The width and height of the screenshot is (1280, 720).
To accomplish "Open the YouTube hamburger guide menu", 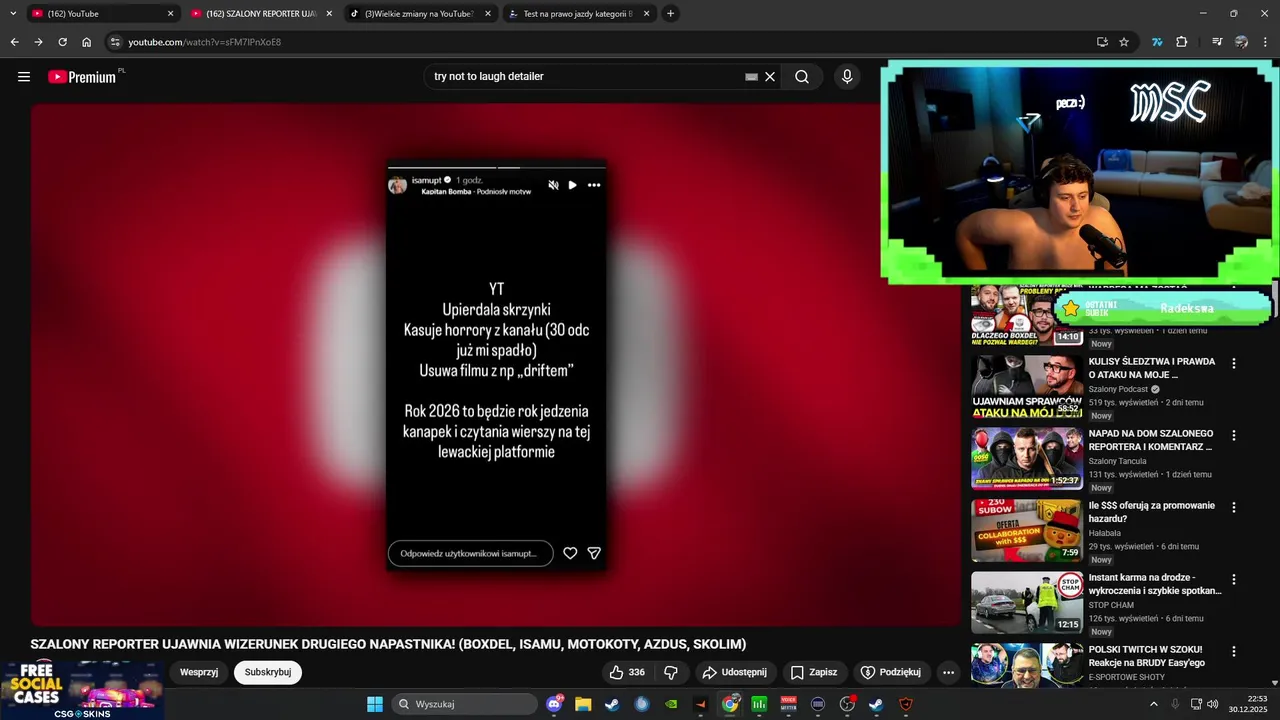I will 24,77.
